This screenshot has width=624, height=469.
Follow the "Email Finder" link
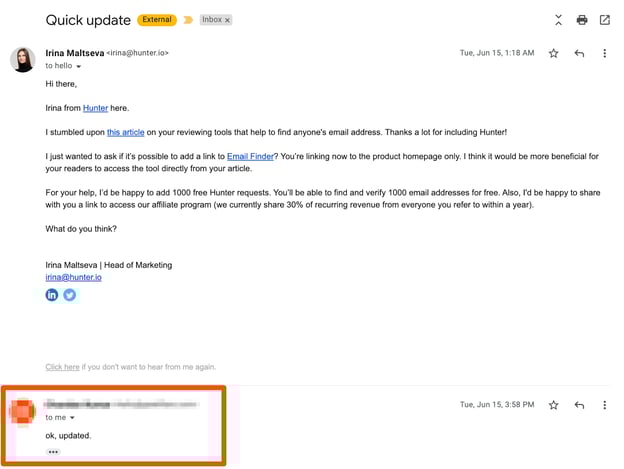251,156
